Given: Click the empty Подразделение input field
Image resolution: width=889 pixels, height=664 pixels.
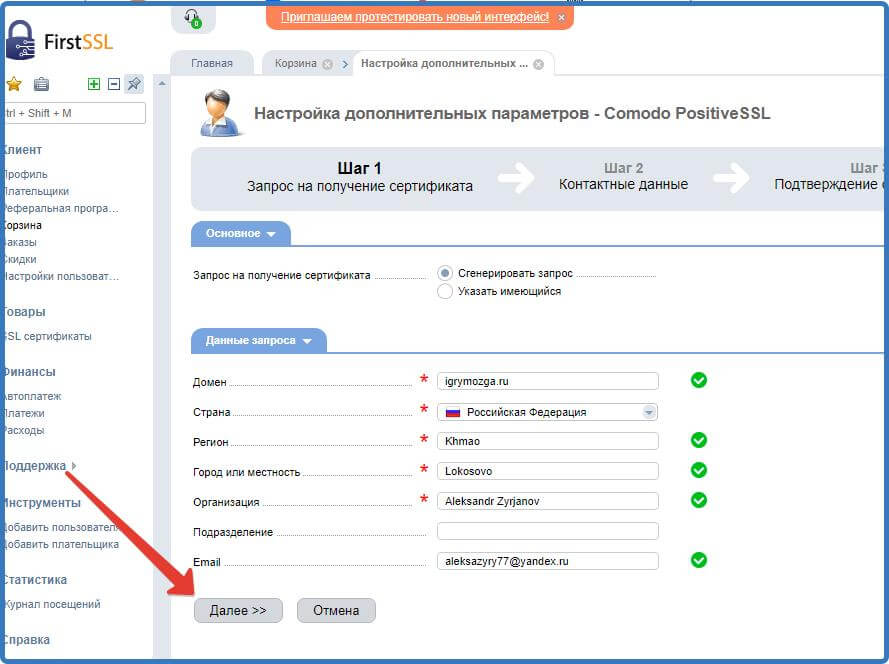Looking at the screenshot, I should [548, 531].
